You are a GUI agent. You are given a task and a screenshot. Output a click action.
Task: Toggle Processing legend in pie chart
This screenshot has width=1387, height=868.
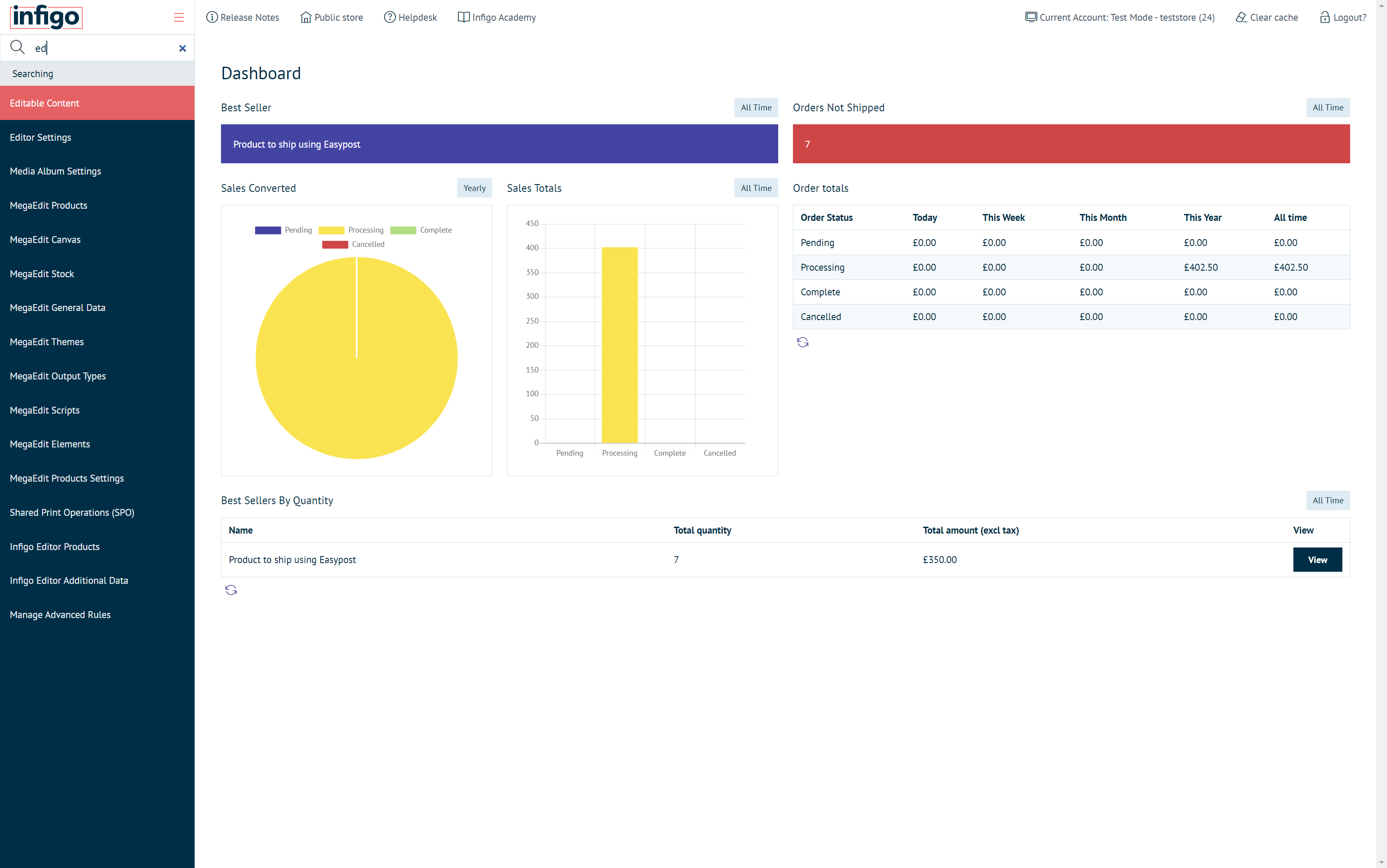351,230
